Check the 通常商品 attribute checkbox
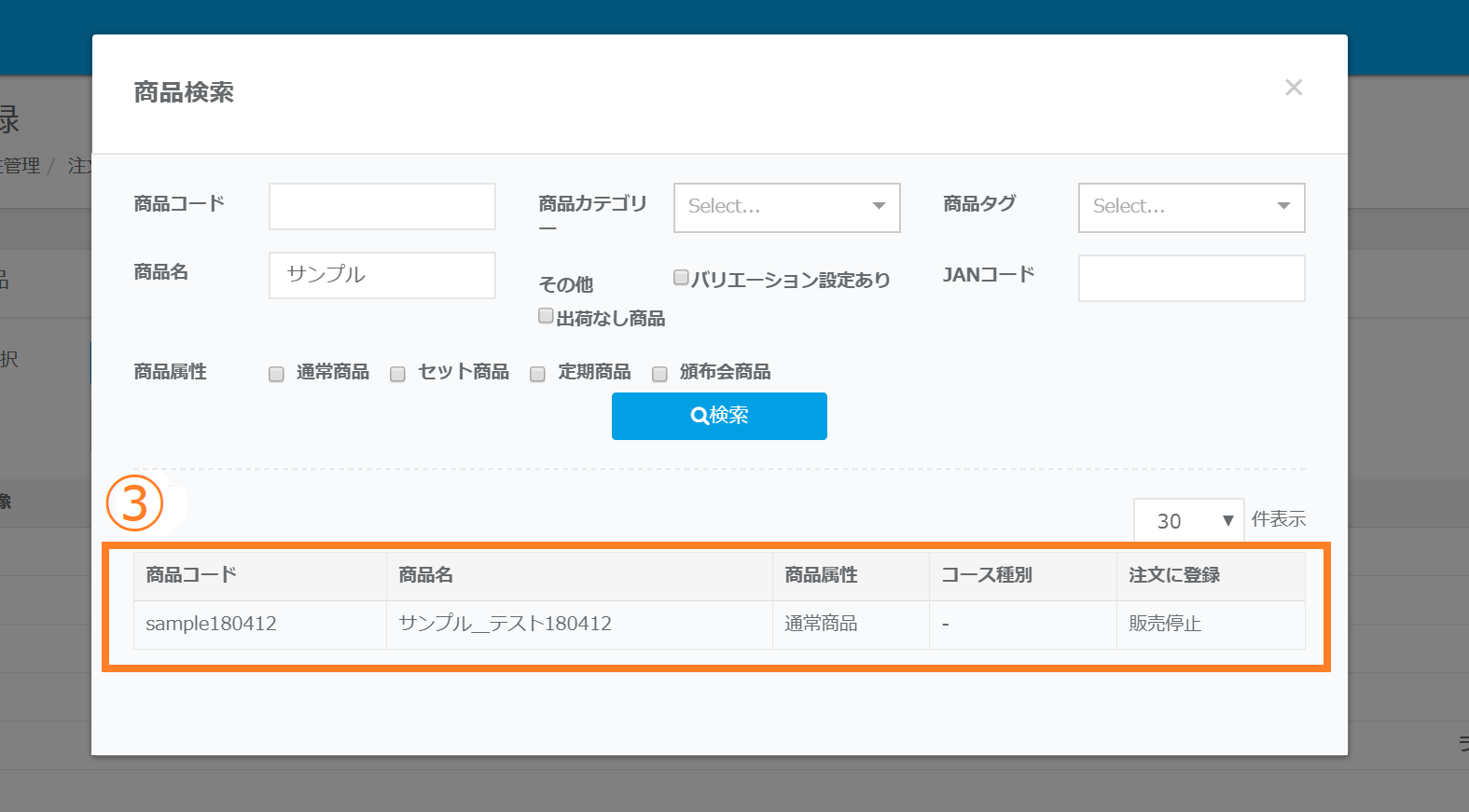Image resolution: width=1469 pixels, height=812 pixels. click(x=276, y=374)
